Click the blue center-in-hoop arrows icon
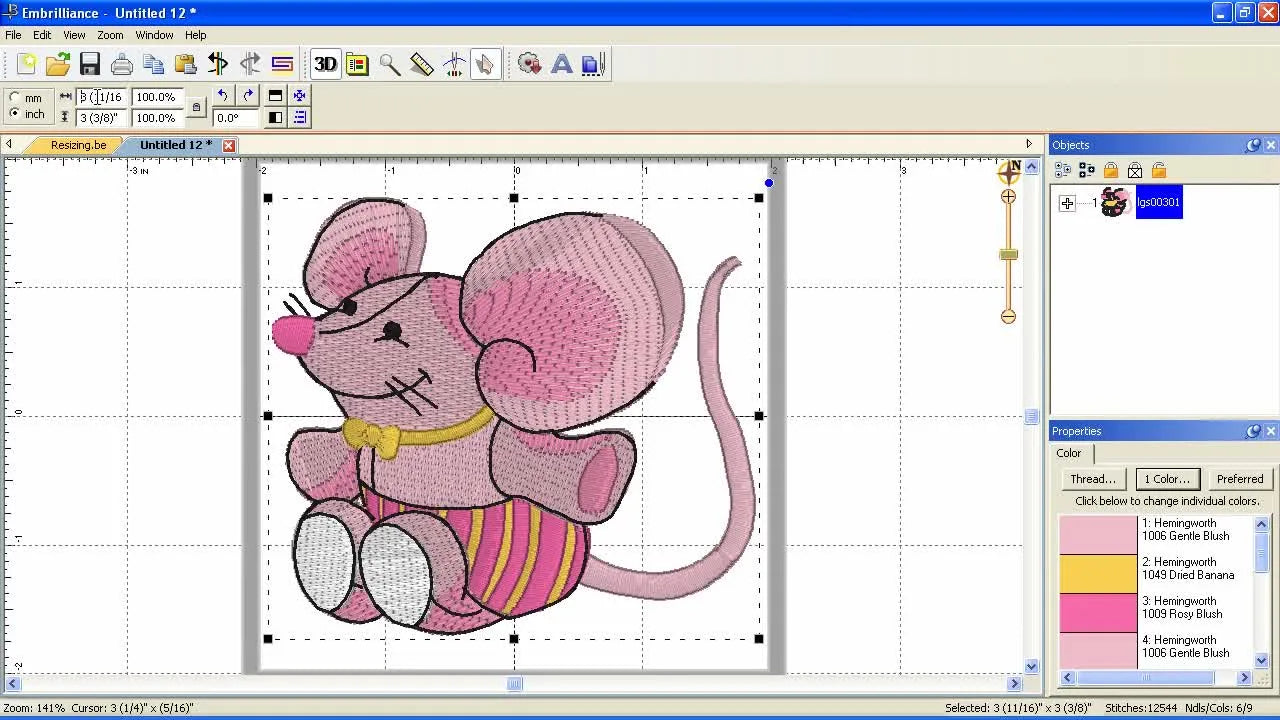This screenshot has height=720, width=1280. [299, 96]
